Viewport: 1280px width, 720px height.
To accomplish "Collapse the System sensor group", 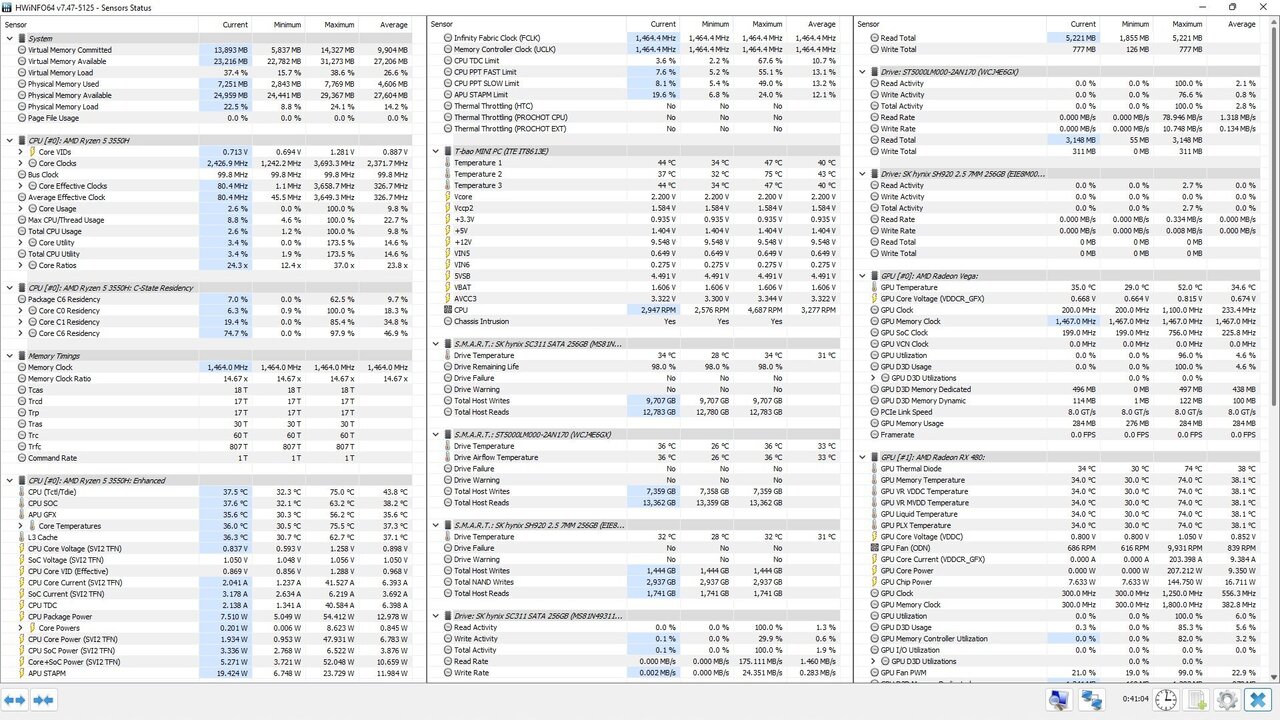I will pyautogui.click(x=10, y=39).
